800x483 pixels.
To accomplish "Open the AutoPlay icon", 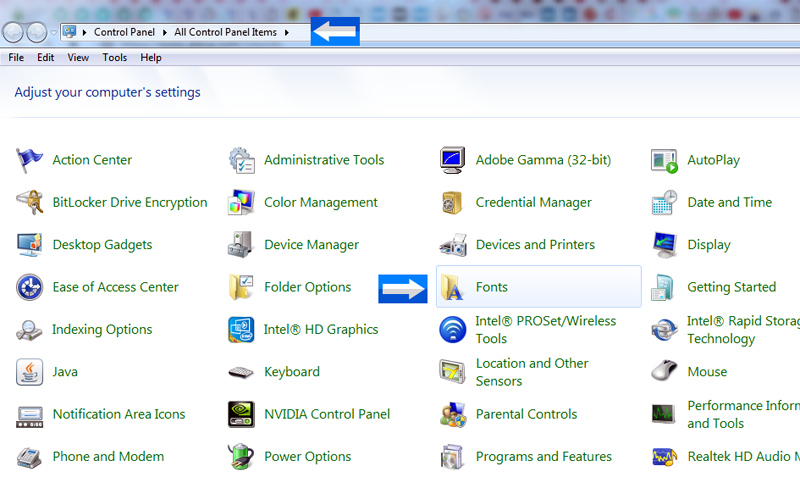I will (664, 161).
